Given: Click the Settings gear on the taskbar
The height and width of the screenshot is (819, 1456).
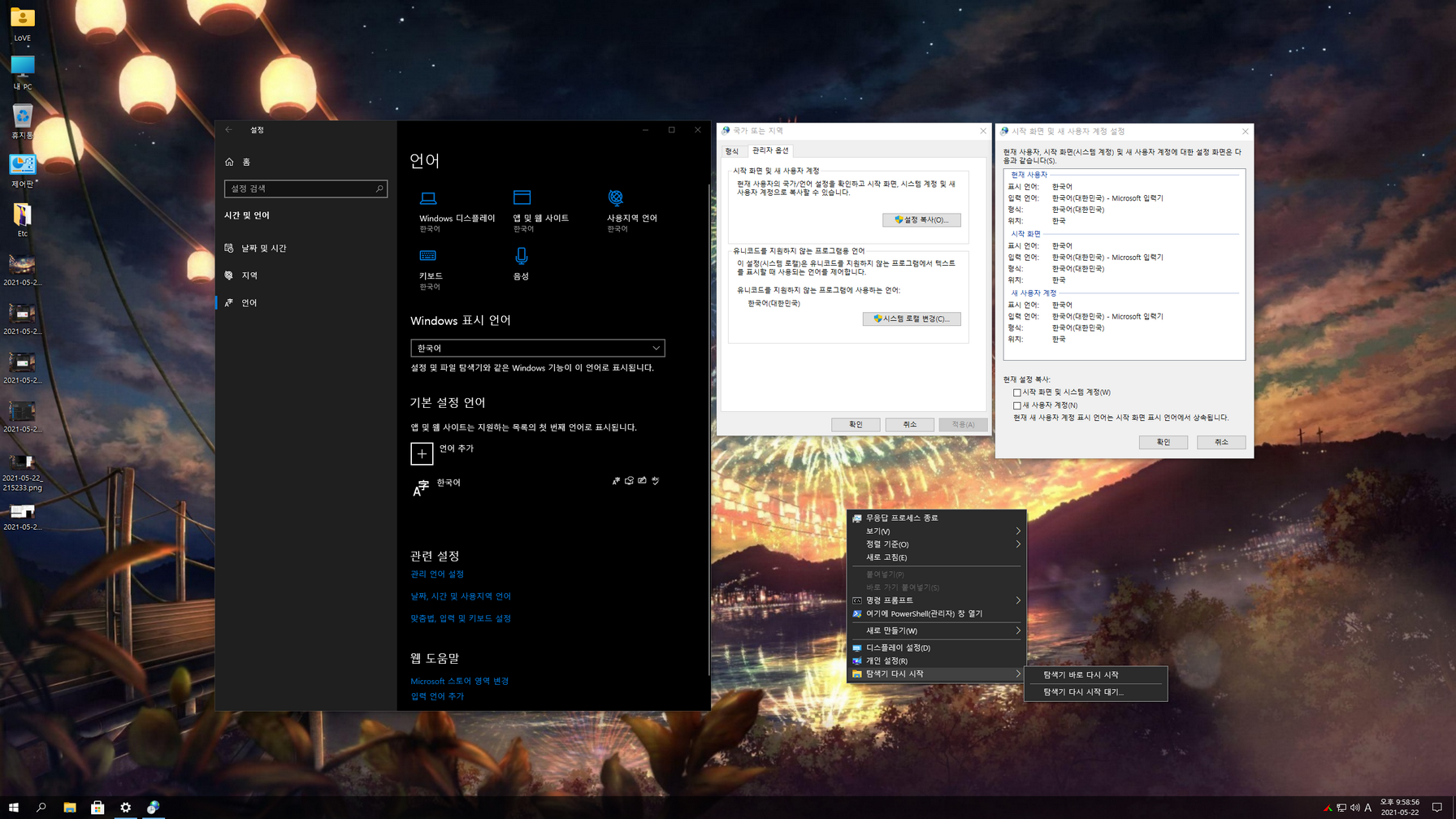Looking at the screenshot, I should click(x=125, y=808).
